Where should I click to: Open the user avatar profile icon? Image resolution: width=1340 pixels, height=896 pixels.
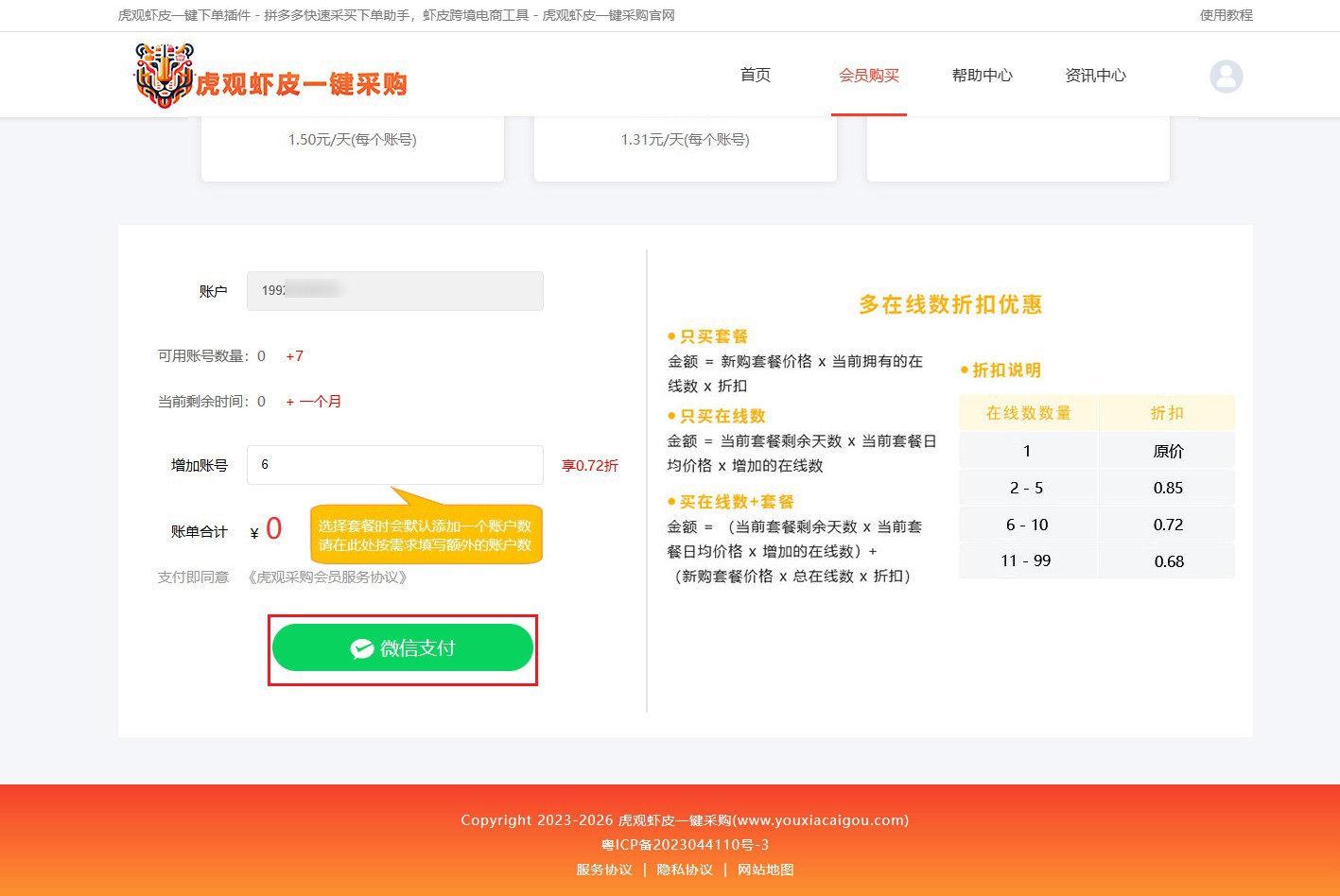coord(1227,77)
